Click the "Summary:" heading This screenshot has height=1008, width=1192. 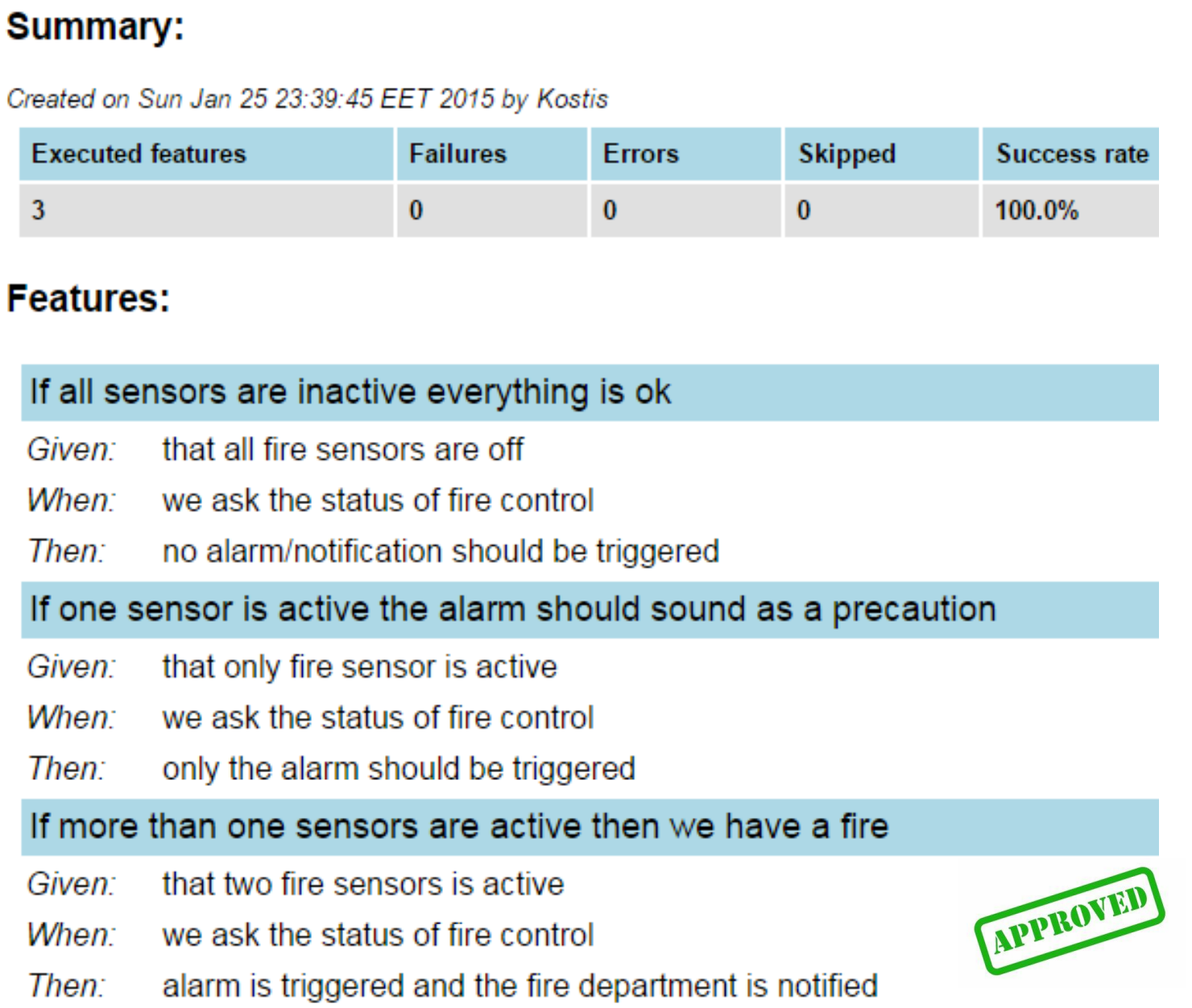[95, 27]
